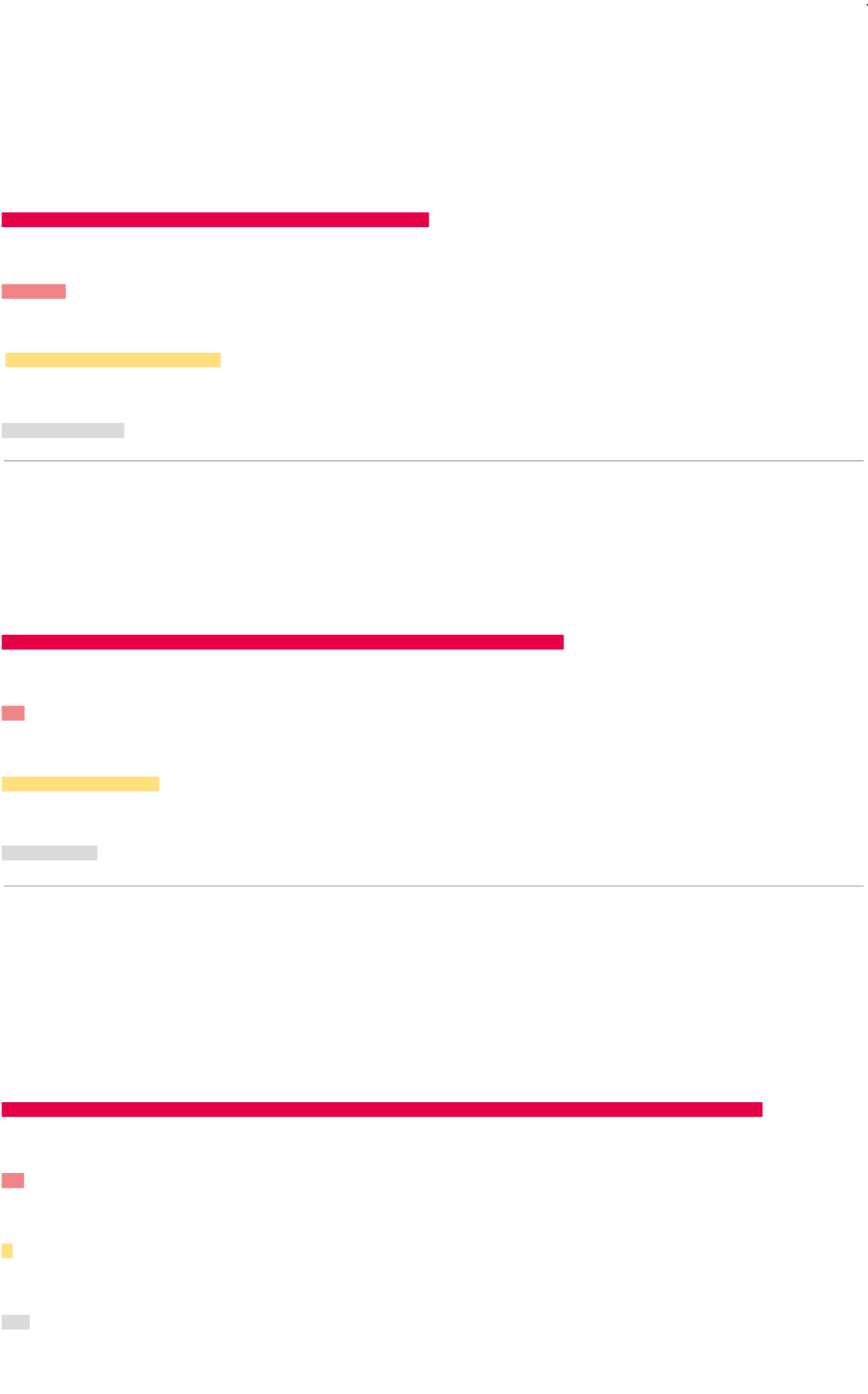
Task: Click the right end of the first group's crimson bar
Action: pyautogui.click(x=426, y=220)
